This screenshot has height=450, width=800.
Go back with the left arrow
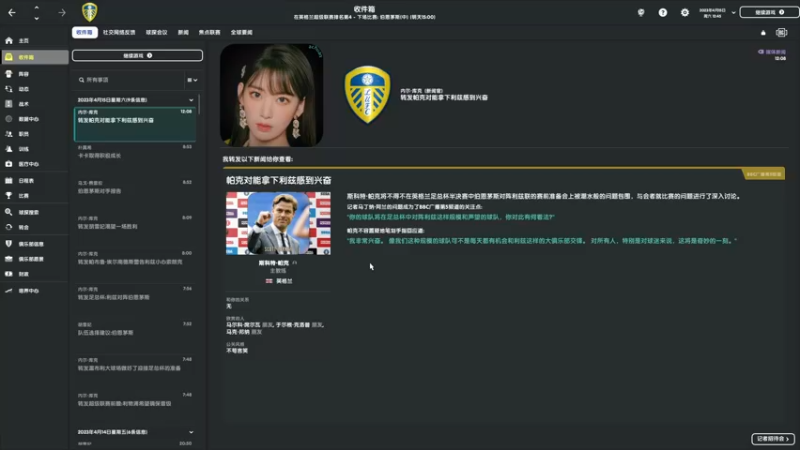[x=12, y=12]
